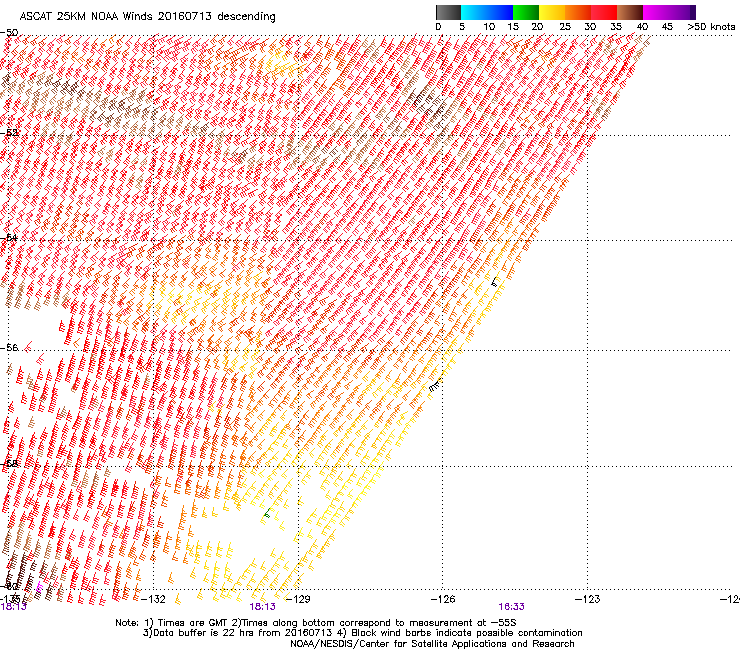This screenshot has height=650, width=740.
Task: Click the NOAA/NESDIS credit line
Action: [432, 644]
